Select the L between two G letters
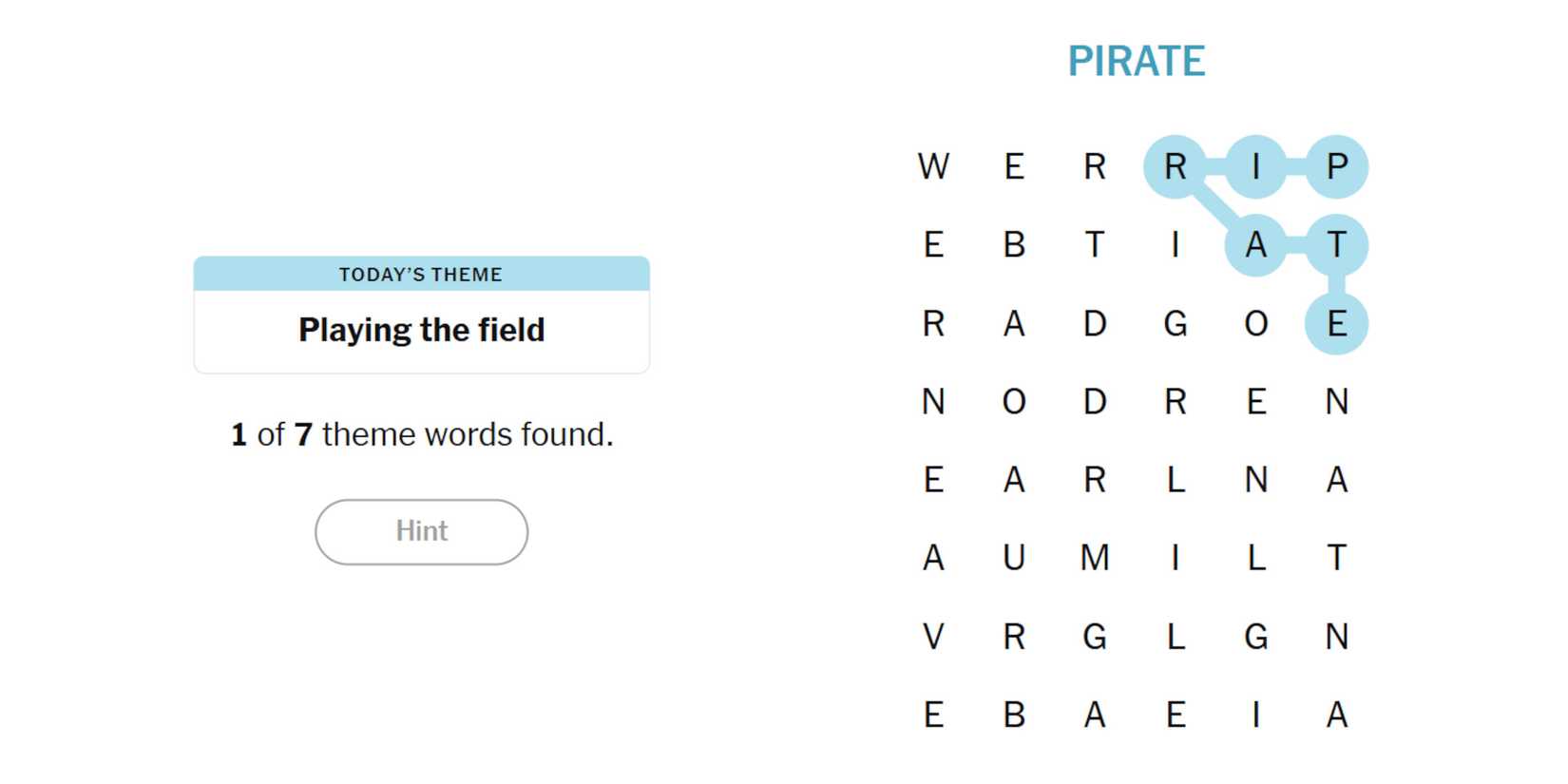The width and height of the screenshot is (1568, 784). (x=1175, y=636)
